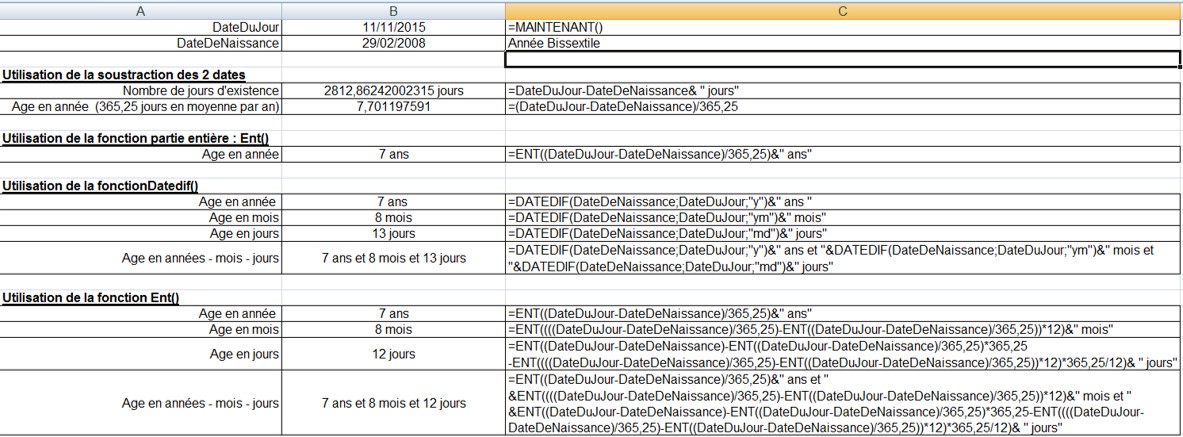Select the DATEDIF "md" jours formula cell
1183x437 pixels.
(843, 233)
